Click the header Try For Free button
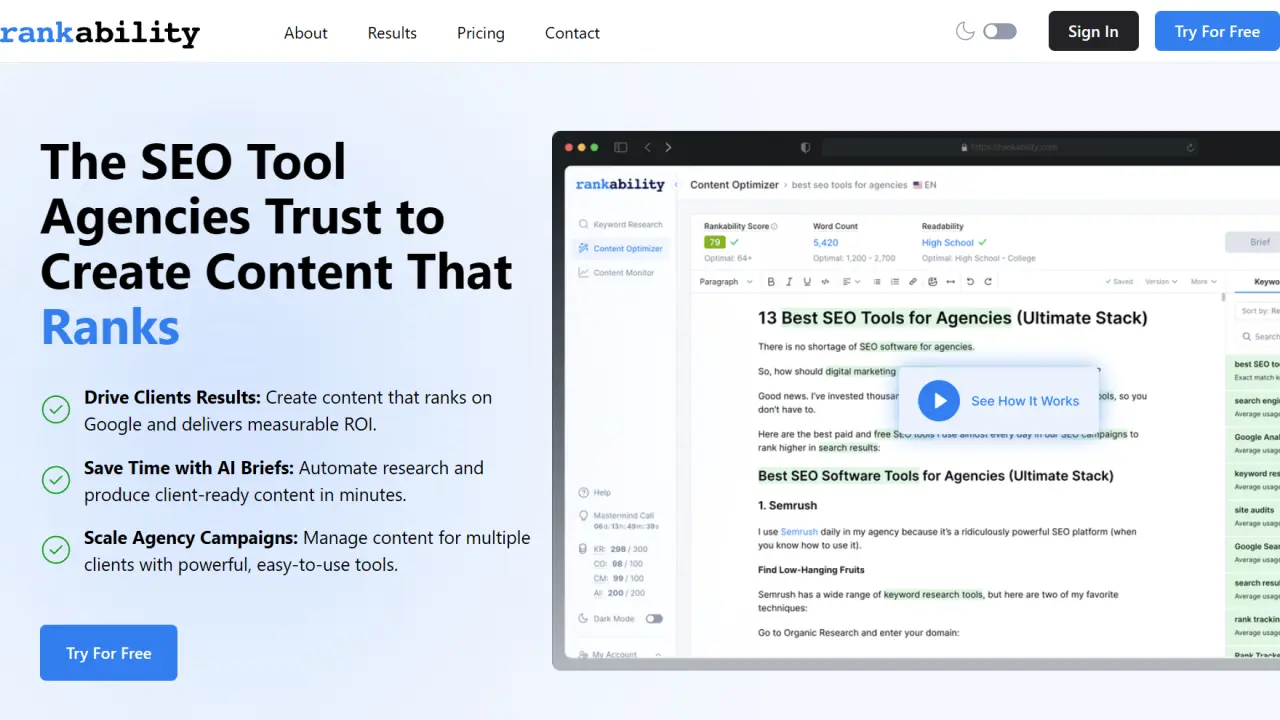The image size is (1280, 720). click(1217, 31)
